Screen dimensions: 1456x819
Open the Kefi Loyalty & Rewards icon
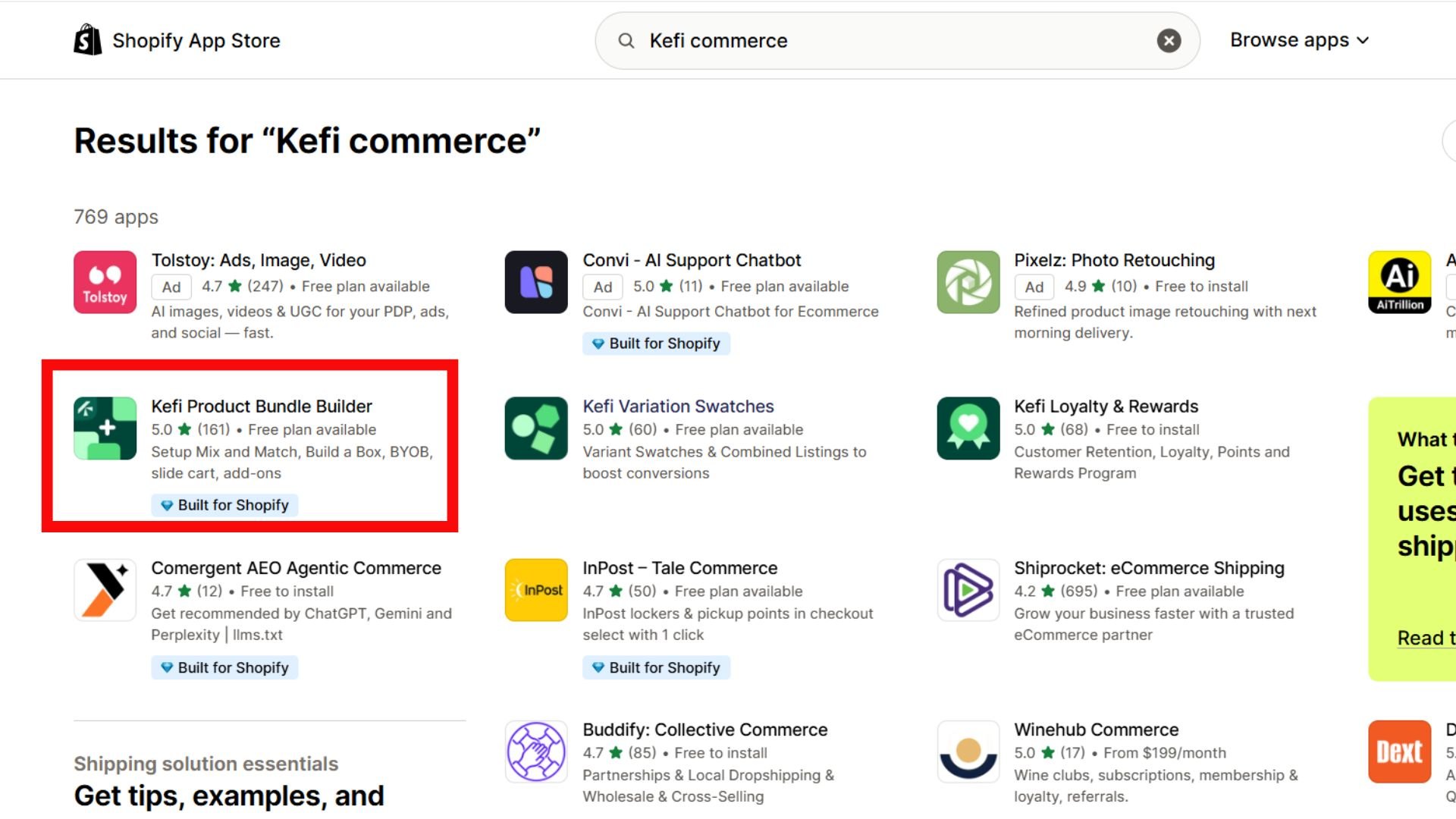(968, 428)
